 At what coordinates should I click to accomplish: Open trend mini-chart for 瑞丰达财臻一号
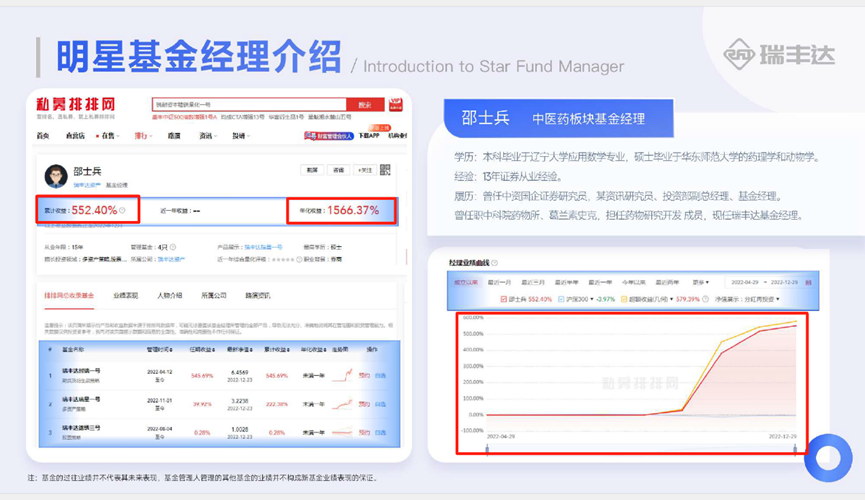click(x=342, y=375)
